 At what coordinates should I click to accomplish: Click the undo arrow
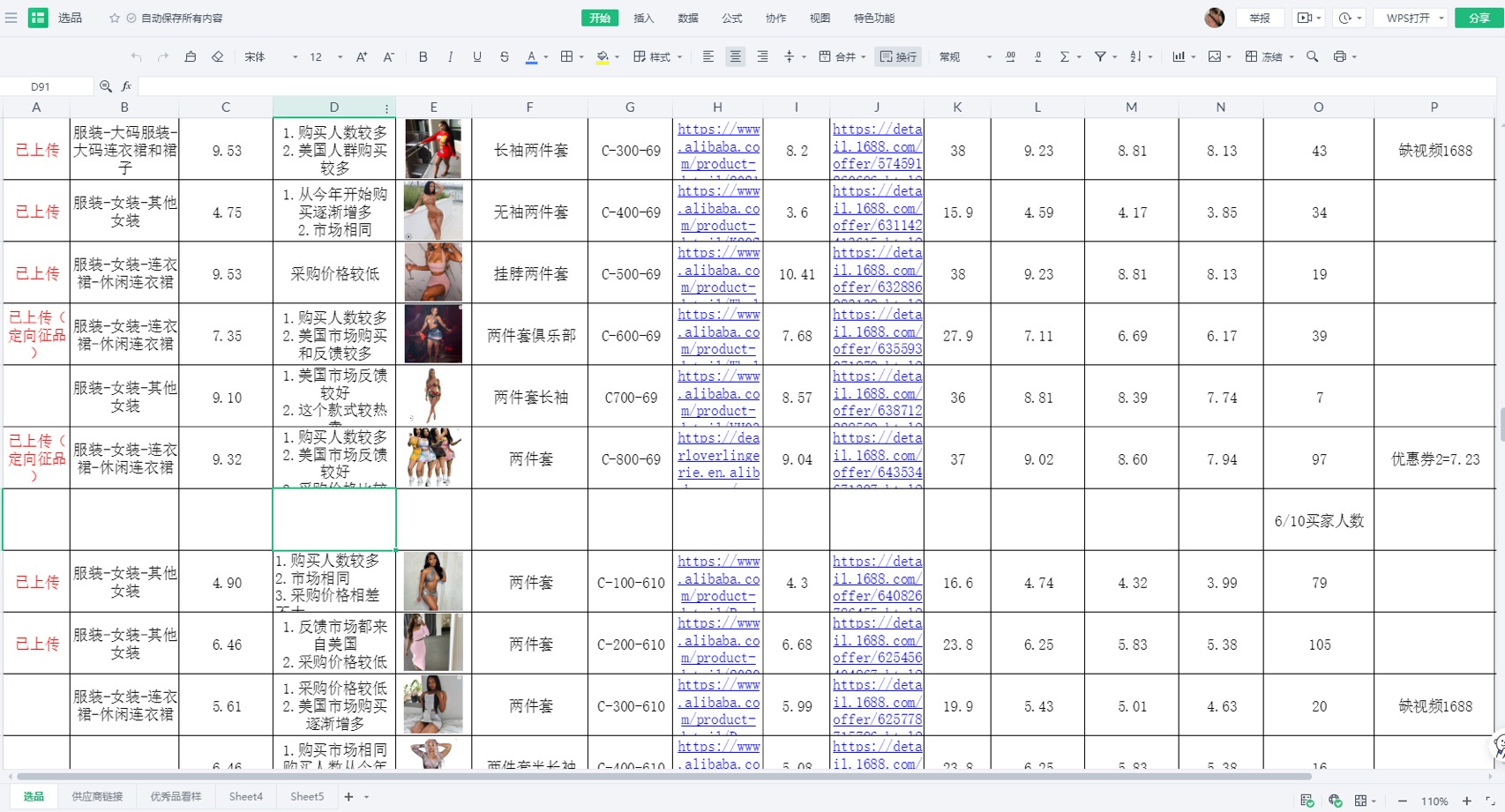click(x=136, y=56)
